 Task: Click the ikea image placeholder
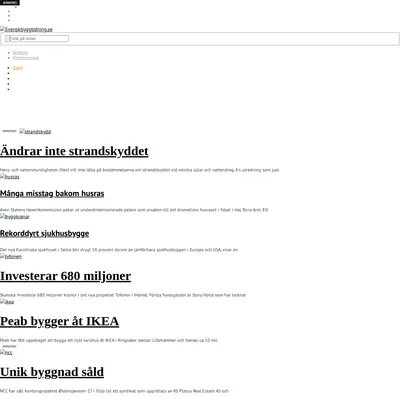pyautogui.click(x=7, y=302)
